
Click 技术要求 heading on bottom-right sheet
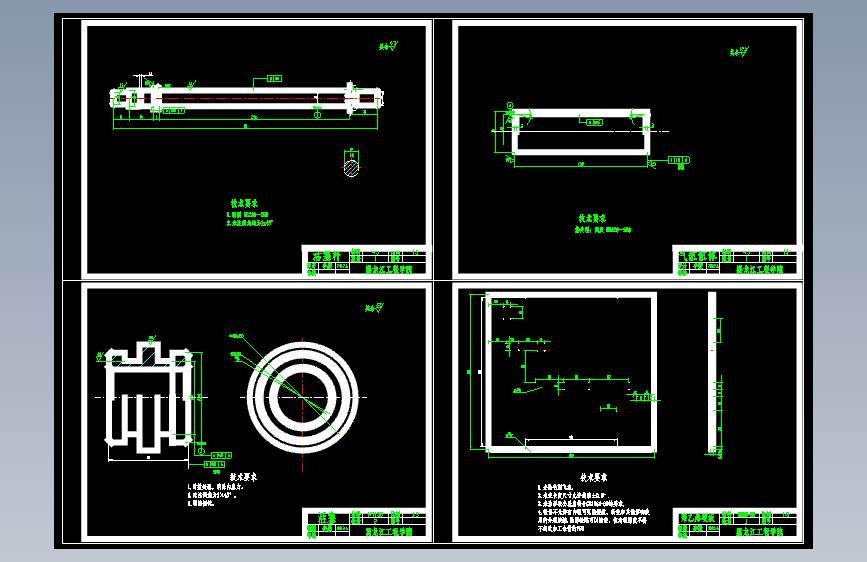594,477
